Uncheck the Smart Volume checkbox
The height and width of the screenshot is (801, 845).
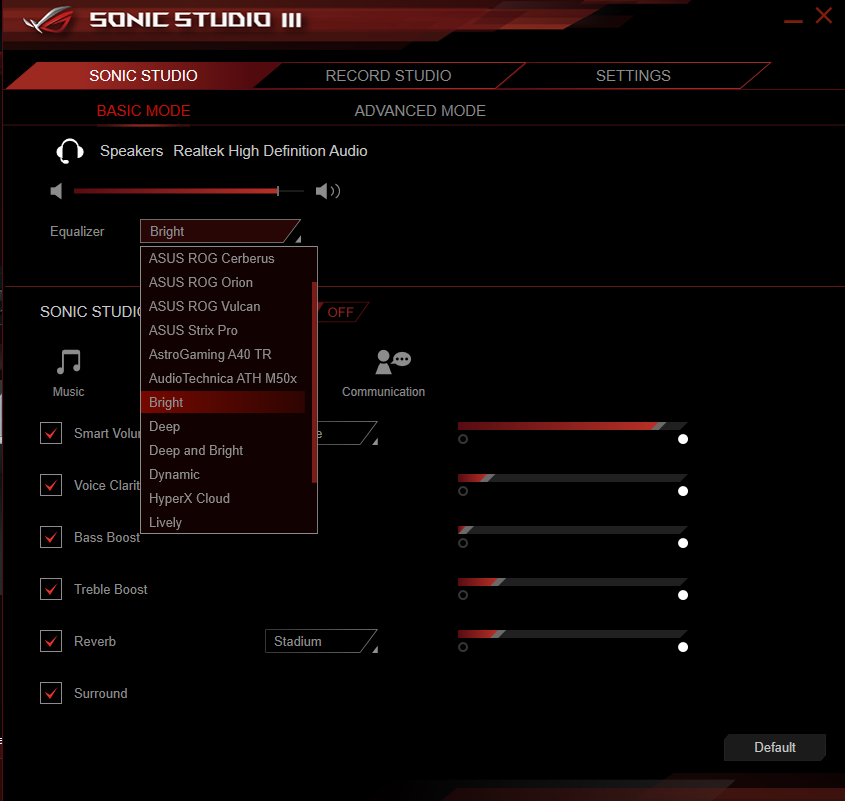pos(51,433)
